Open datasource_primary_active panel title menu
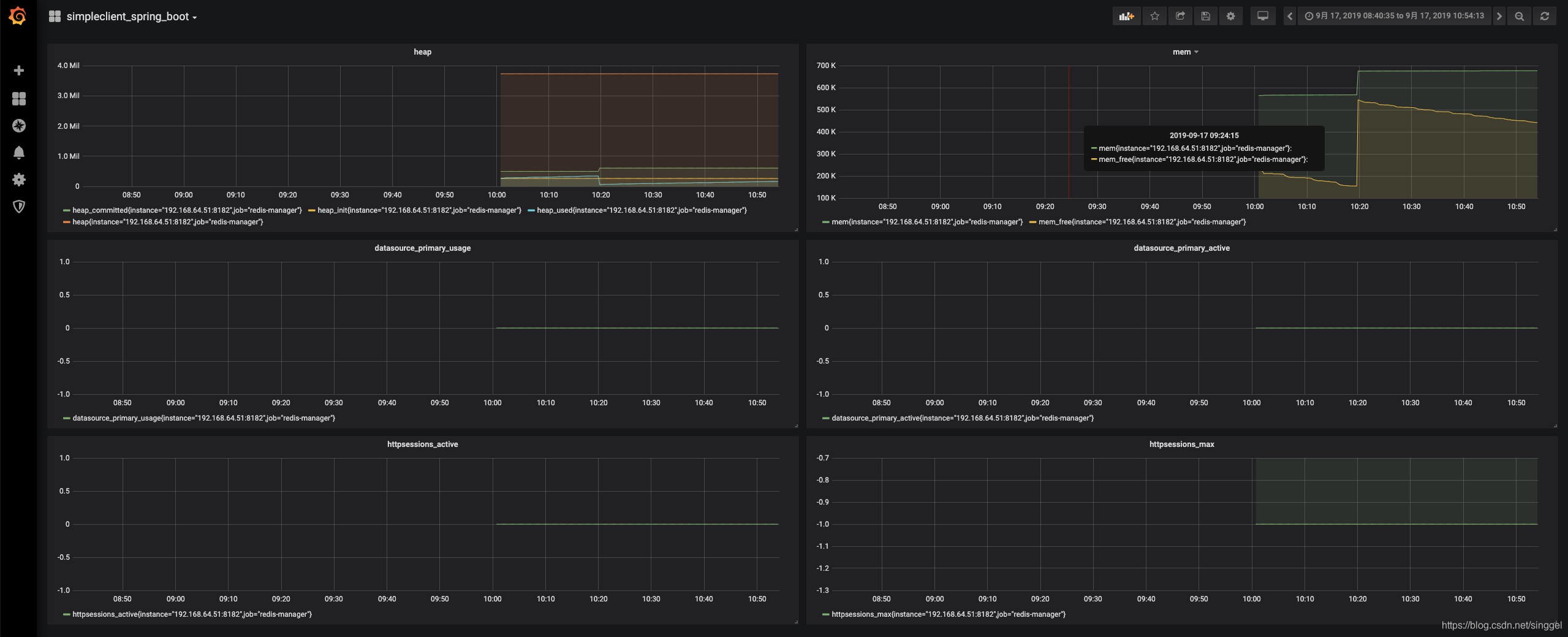1568x637 pixels. [1181, 248]
